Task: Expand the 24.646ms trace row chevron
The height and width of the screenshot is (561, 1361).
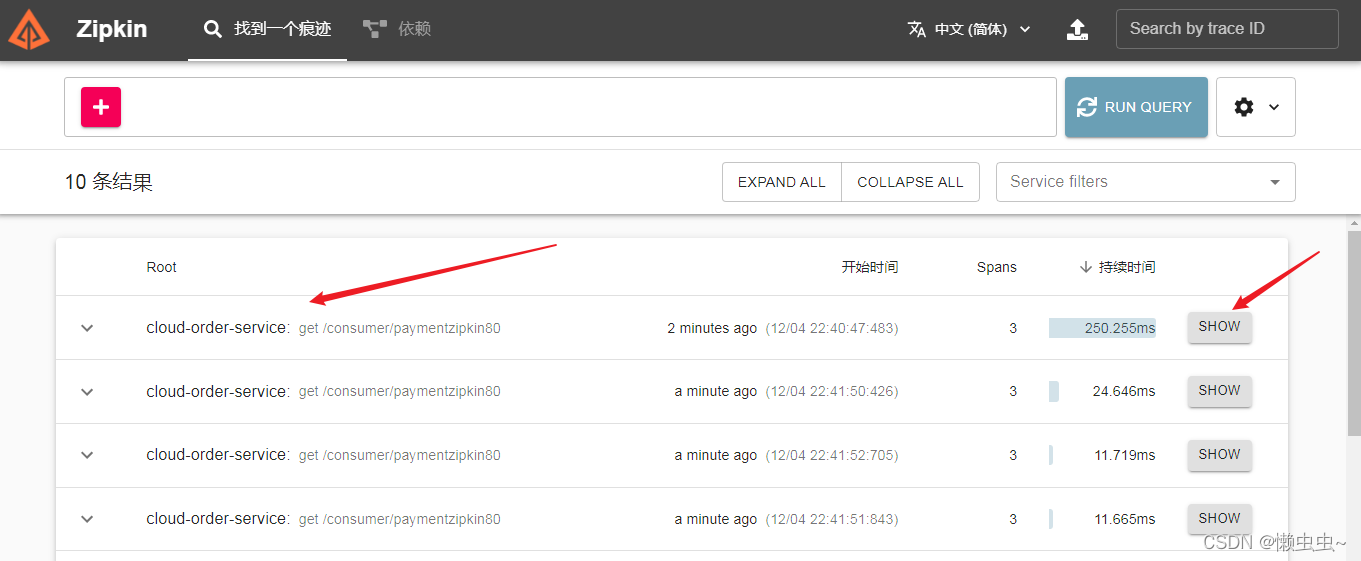Action: [x=87, y=392]
